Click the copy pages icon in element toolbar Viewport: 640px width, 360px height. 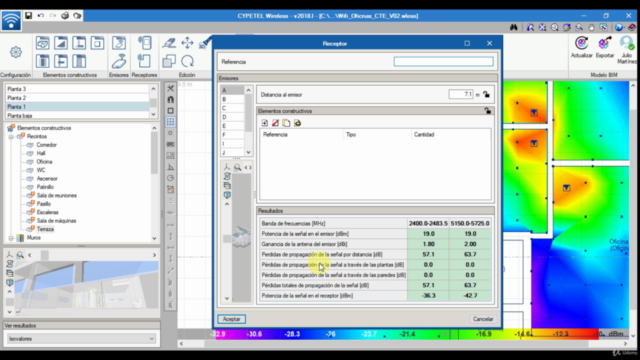click(x=286, y=123)
